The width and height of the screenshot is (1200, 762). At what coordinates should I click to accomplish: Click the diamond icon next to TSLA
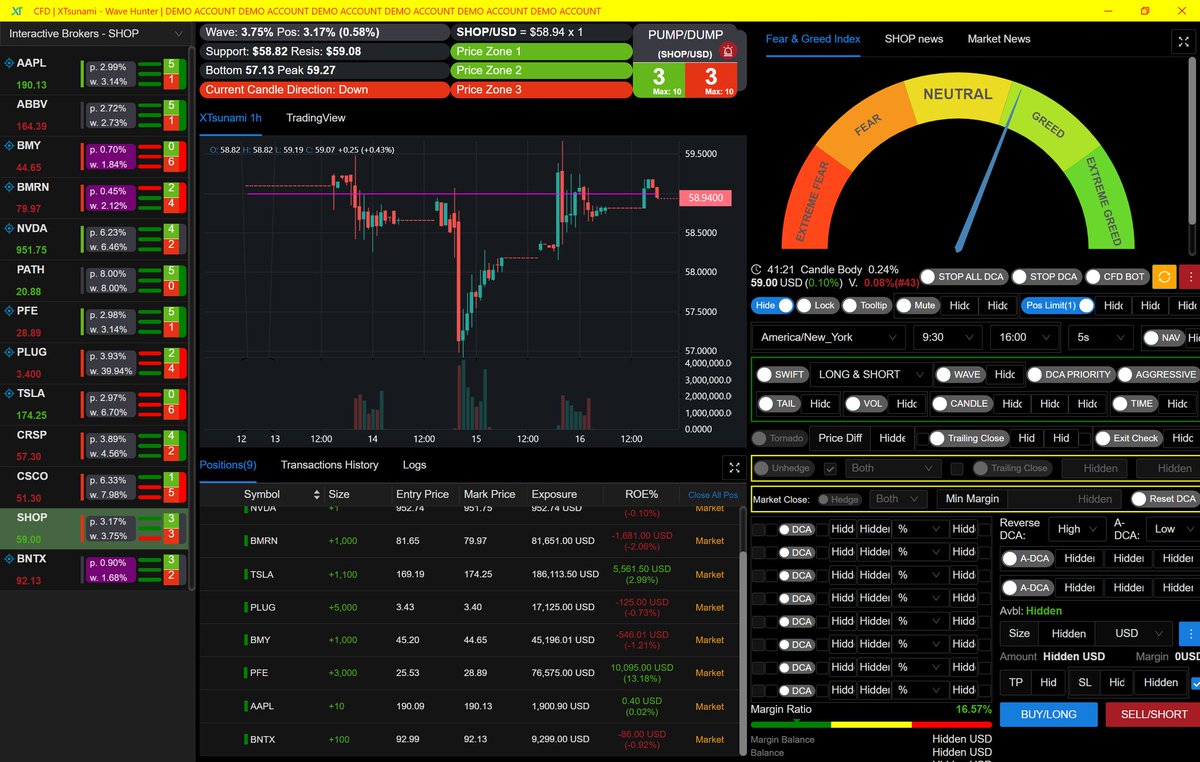point(10,394)
